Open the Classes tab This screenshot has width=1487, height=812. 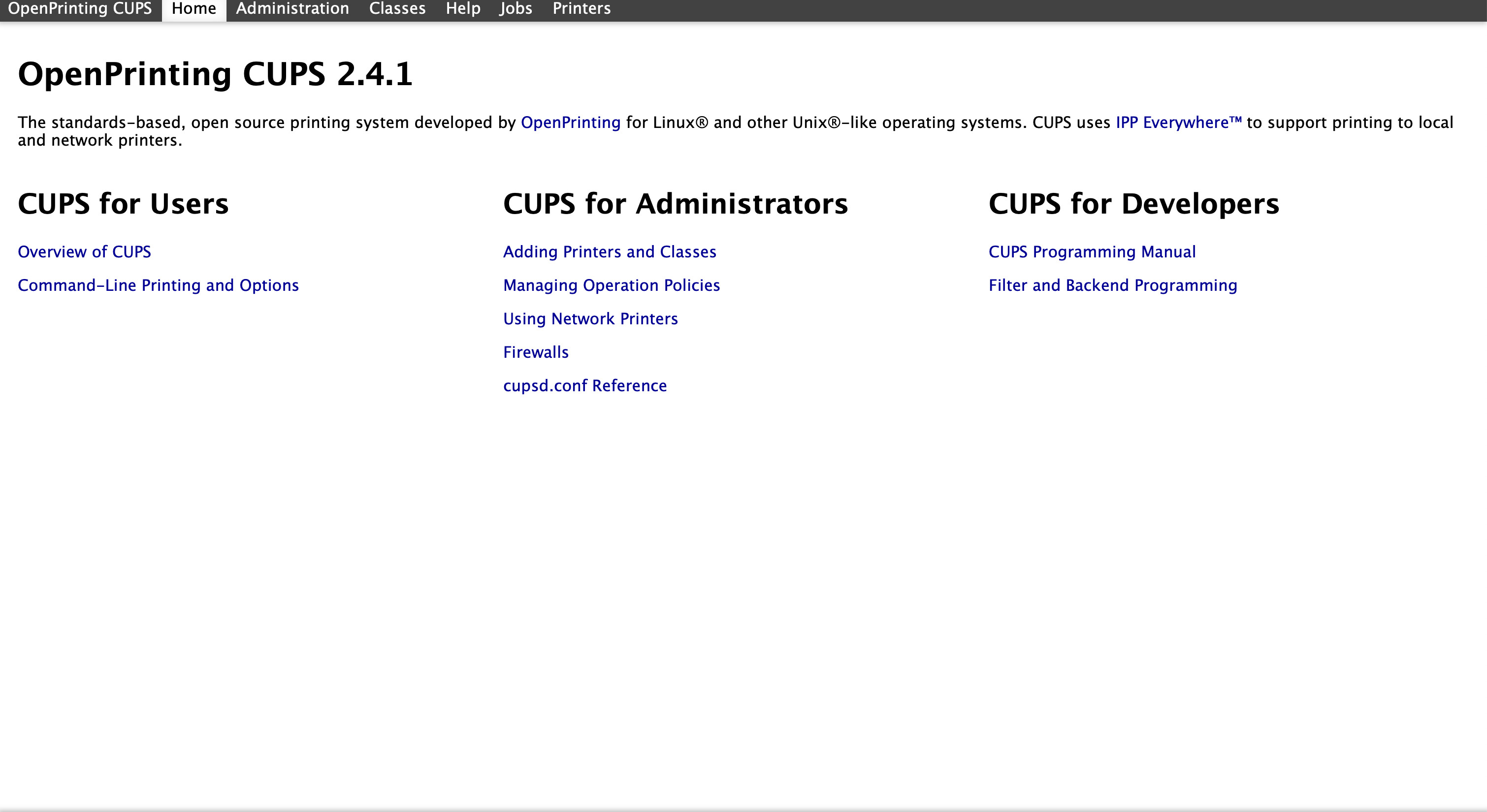click(397, 9)
